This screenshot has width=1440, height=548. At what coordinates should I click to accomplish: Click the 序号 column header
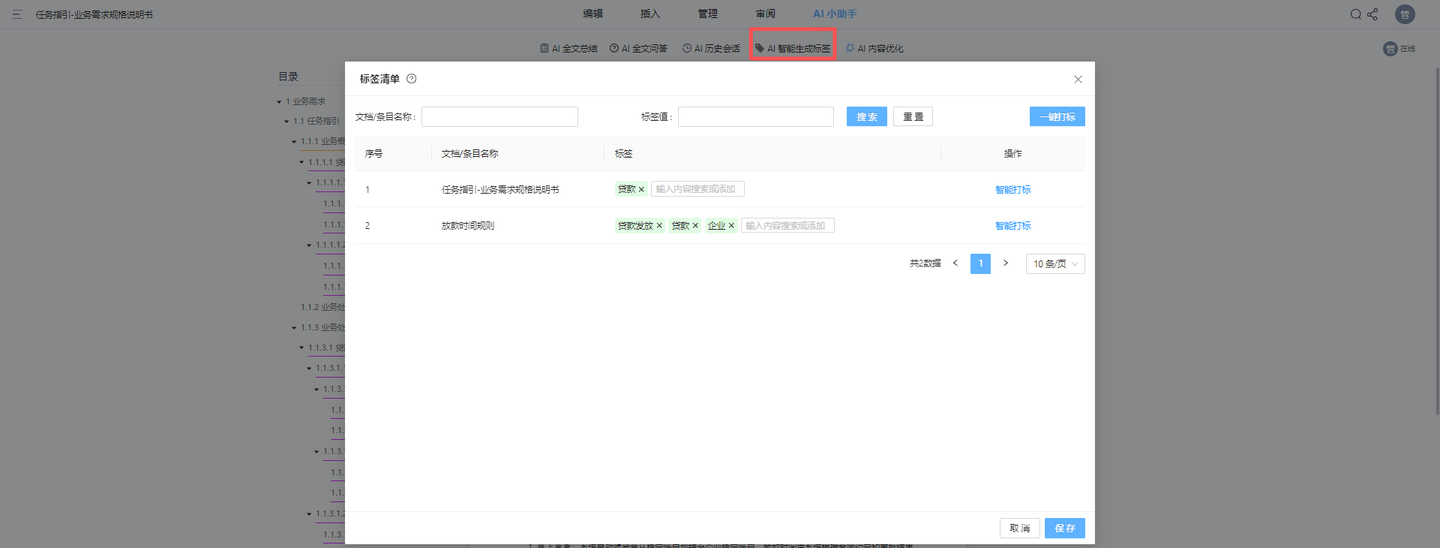(374, 154)
